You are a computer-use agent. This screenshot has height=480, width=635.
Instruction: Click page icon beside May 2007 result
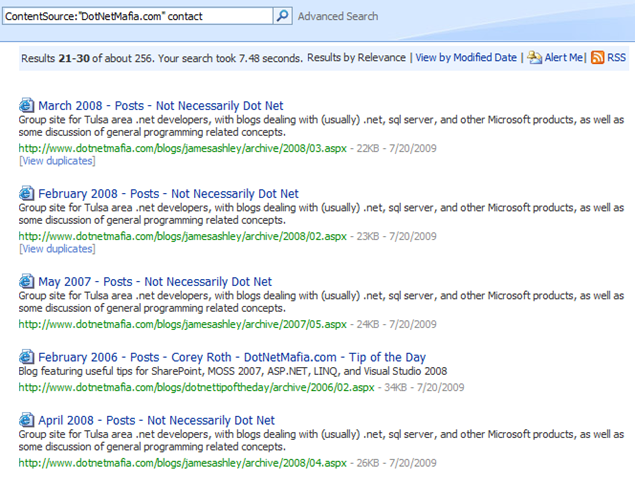point(26,281)
